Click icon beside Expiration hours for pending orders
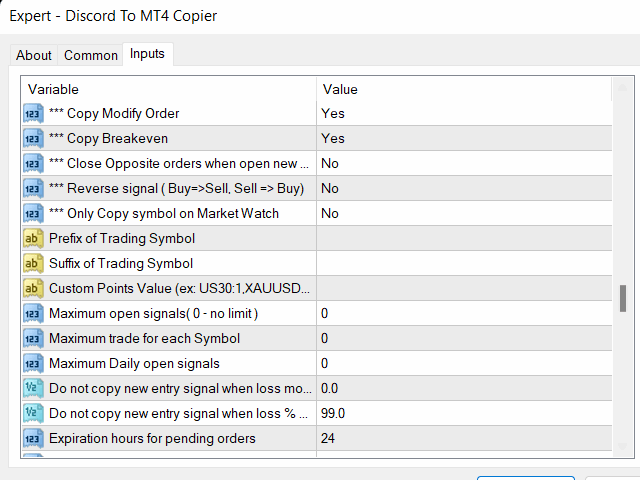 pos(33,438)
